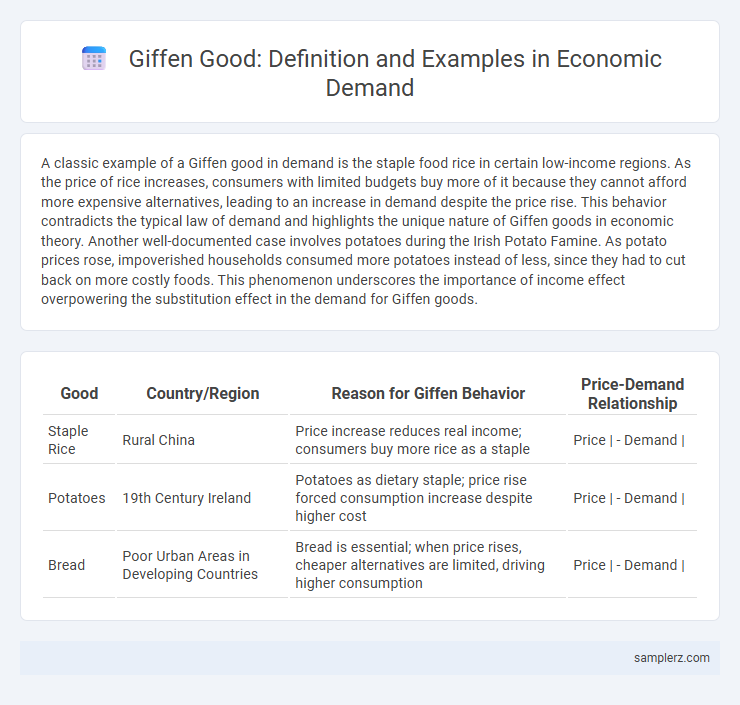Click the 'Rural China' table cell
Viewport: 740px width, 705px height.
point(202,440)
